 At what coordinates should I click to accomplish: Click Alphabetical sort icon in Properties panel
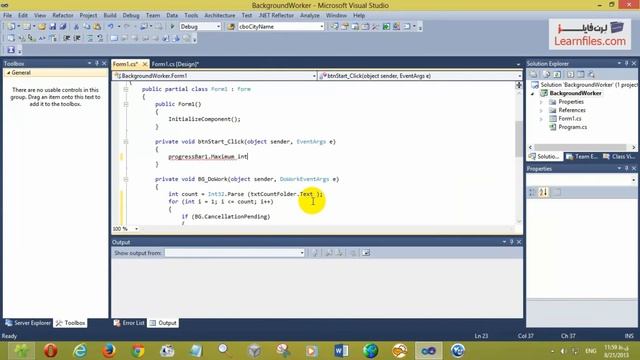point(543,192)
